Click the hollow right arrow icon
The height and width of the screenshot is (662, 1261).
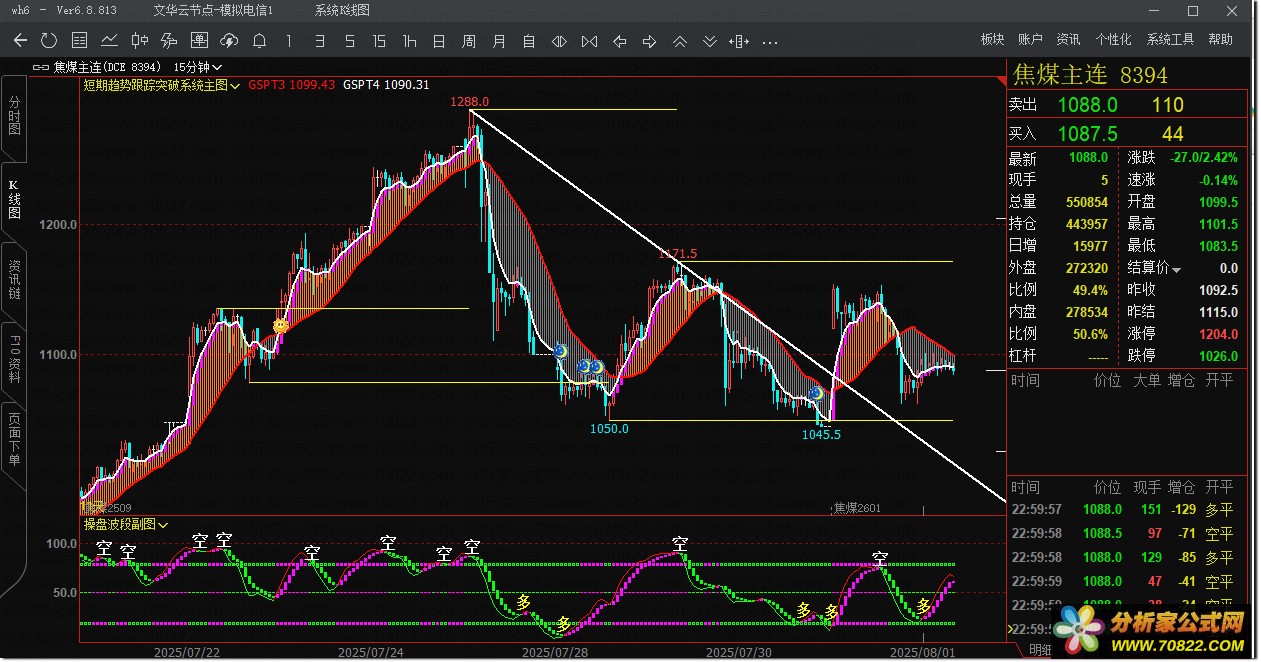pos(649,41)
